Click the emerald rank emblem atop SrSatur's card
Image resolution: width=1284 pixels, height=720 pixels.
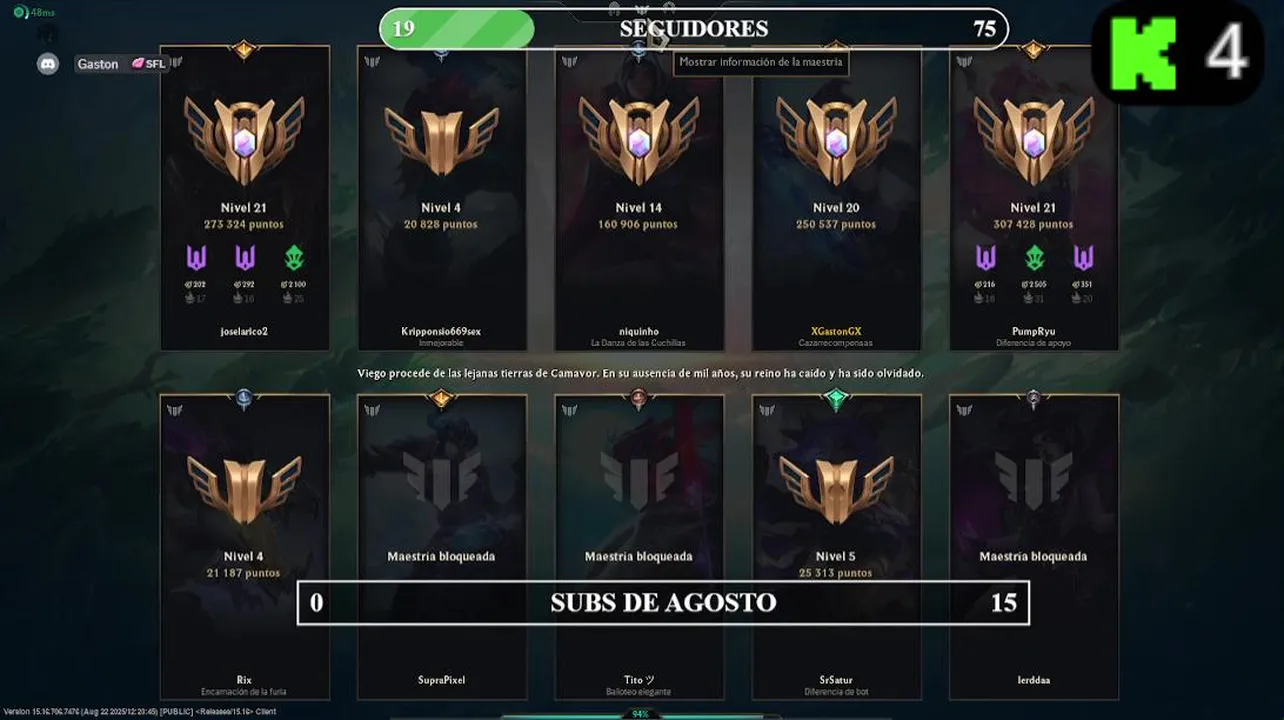click(x=837, y=398)
